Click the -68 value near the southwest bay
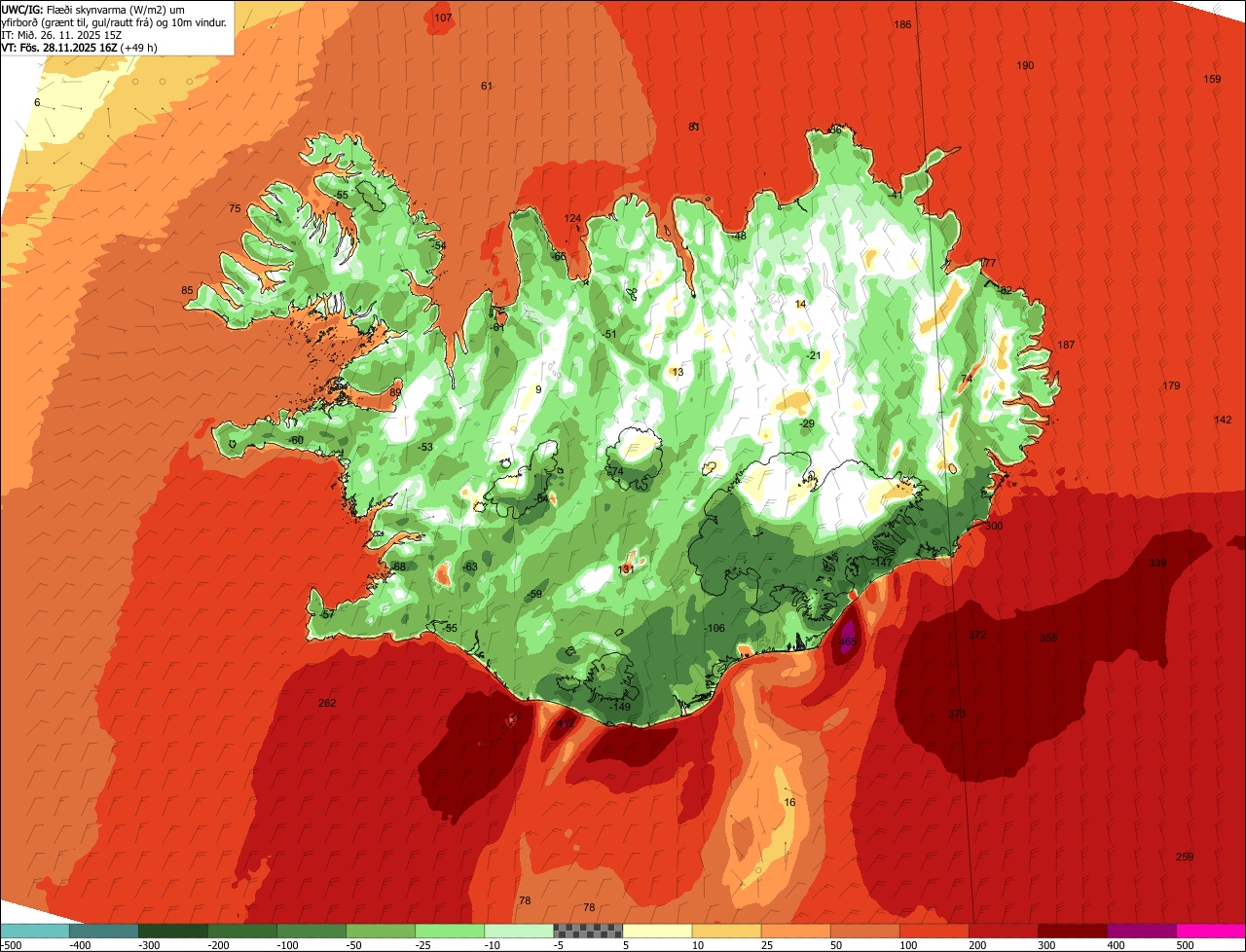The image size is (1246, 952). click(x=398, y=567)
